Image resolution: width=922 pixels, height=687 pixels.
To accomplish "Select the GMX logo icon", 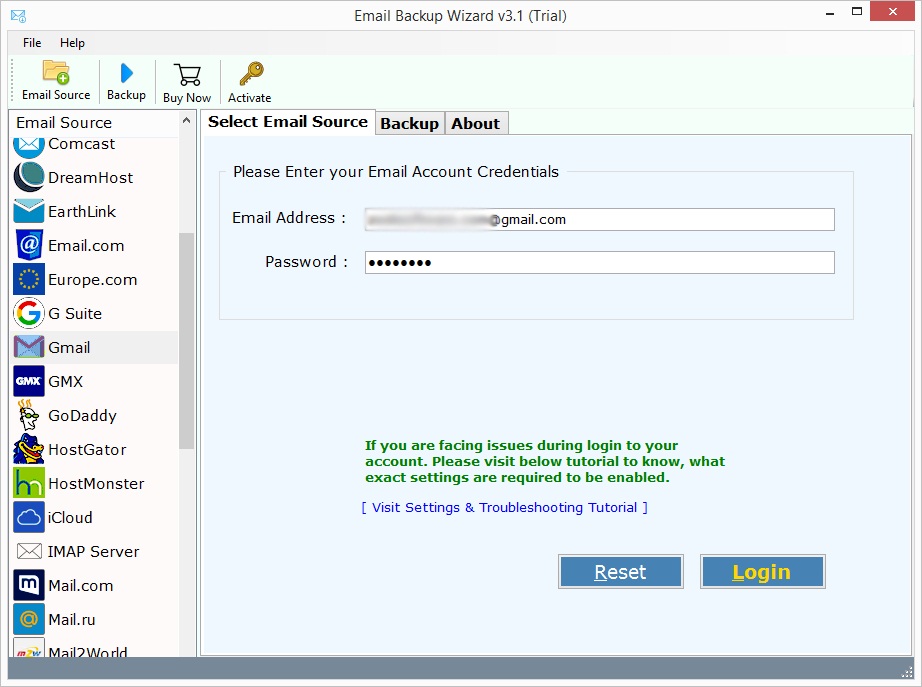I will click(x=29, y=381).
